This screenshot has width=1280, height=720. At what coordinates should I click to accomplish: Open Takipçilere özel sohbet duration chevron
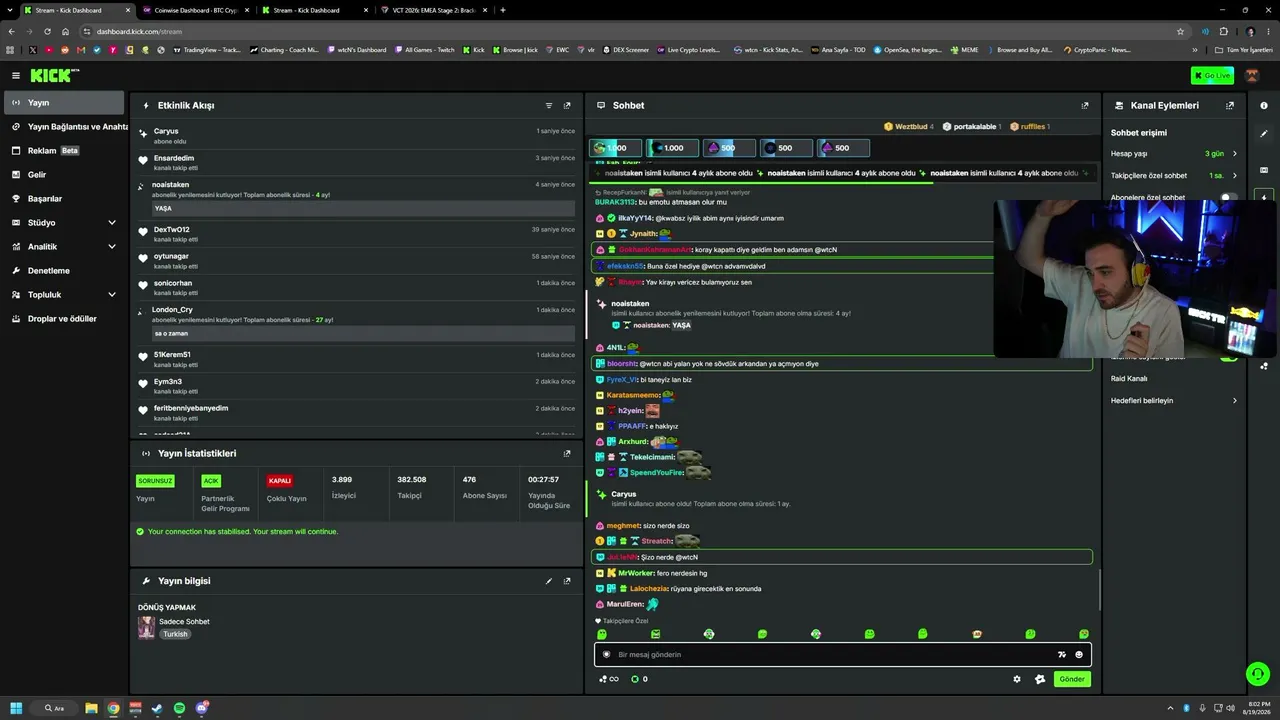(x=1235, y=176)
